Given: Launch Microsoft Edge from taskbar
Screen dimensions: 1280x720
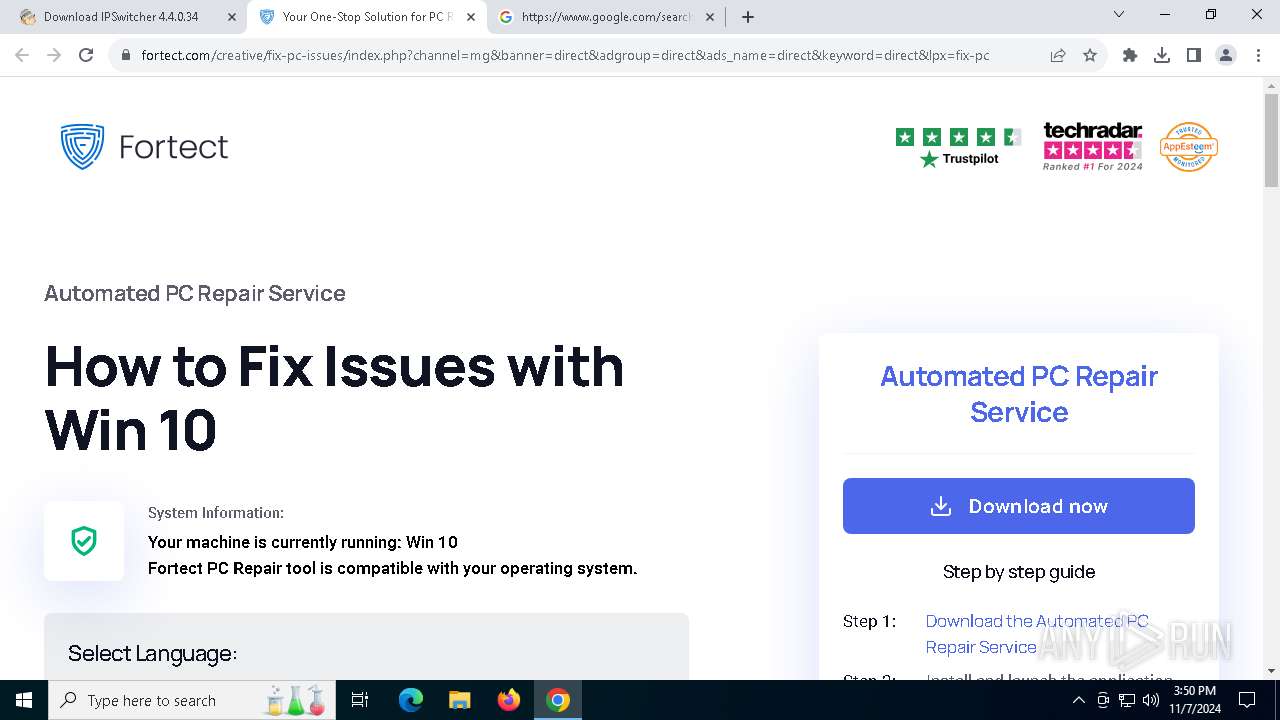Looking at the screenshot, I should point(411,700).
